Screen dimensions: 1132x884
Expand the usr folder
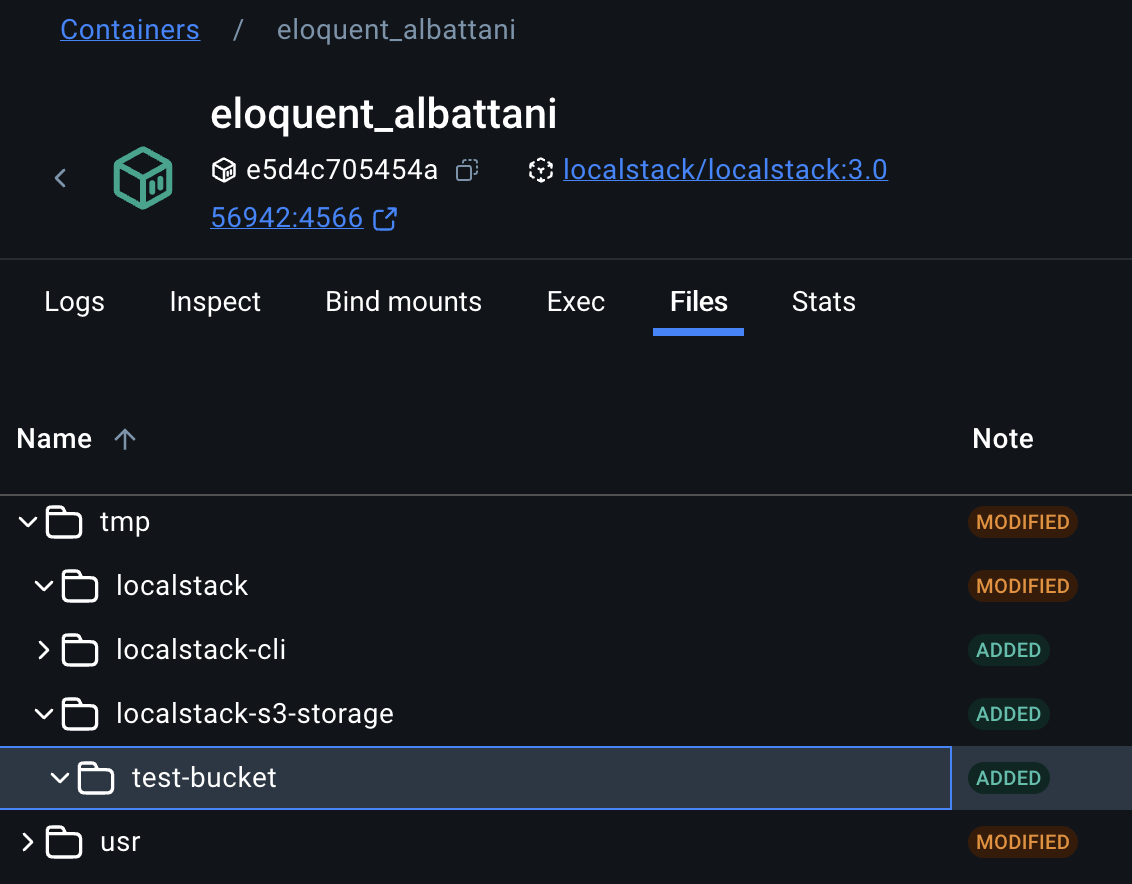click(x=28, y=842)
